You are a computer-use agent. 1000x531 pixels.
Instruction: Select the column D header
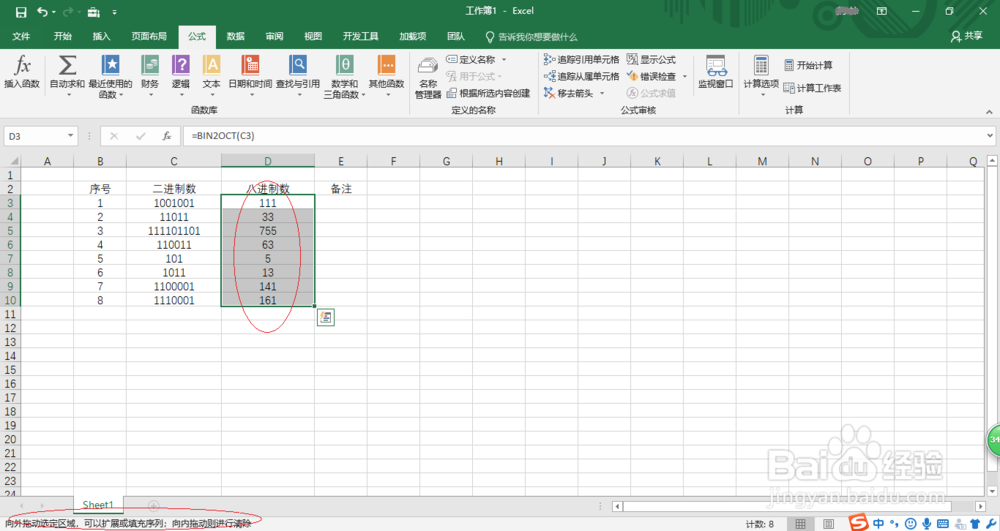[268, 161]
